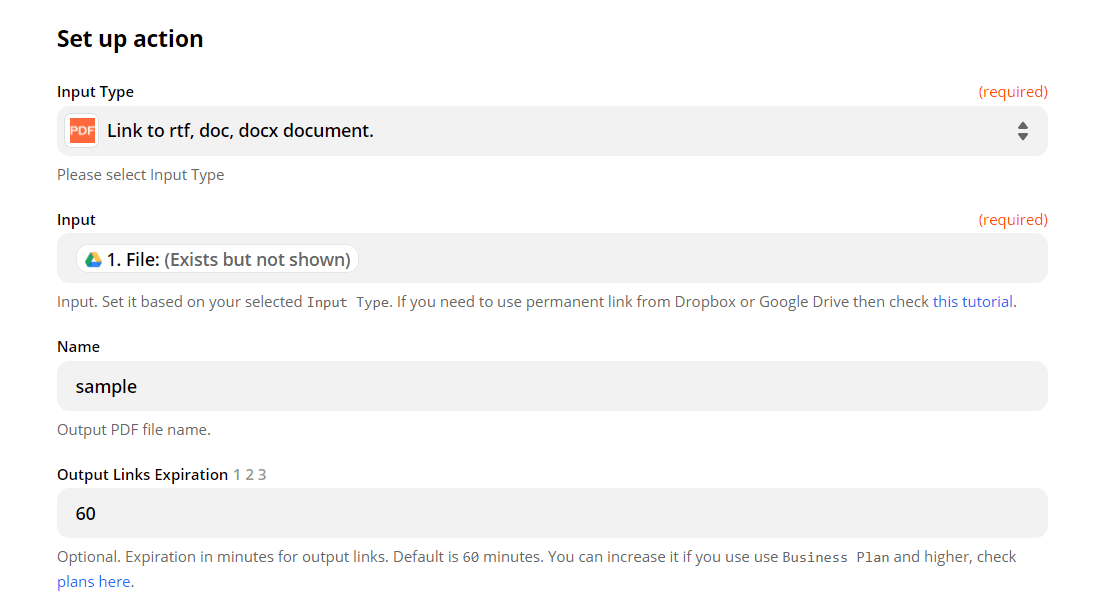Viewport: 1102px width, 612px height.
Task: Click the expiration field showing 60
Action: tap(551, 513)
